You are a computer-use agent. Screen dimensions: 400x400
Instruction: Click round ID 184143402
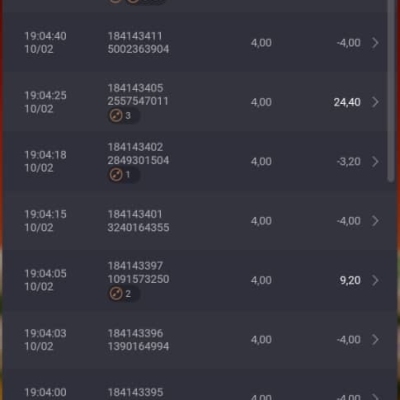(135, 147)
